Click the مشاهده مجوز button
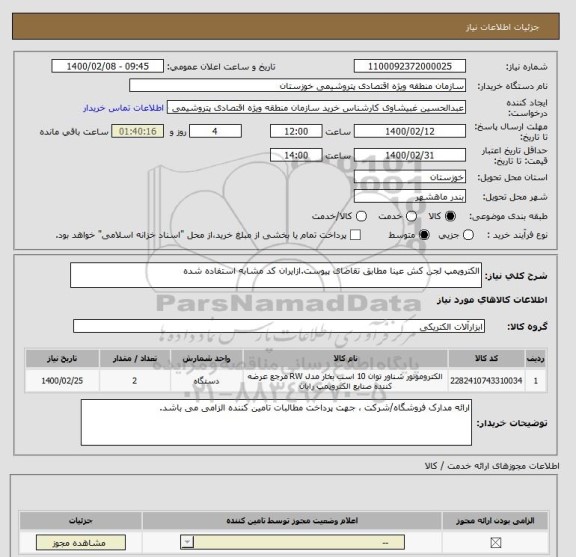 (x=81, y=543)
